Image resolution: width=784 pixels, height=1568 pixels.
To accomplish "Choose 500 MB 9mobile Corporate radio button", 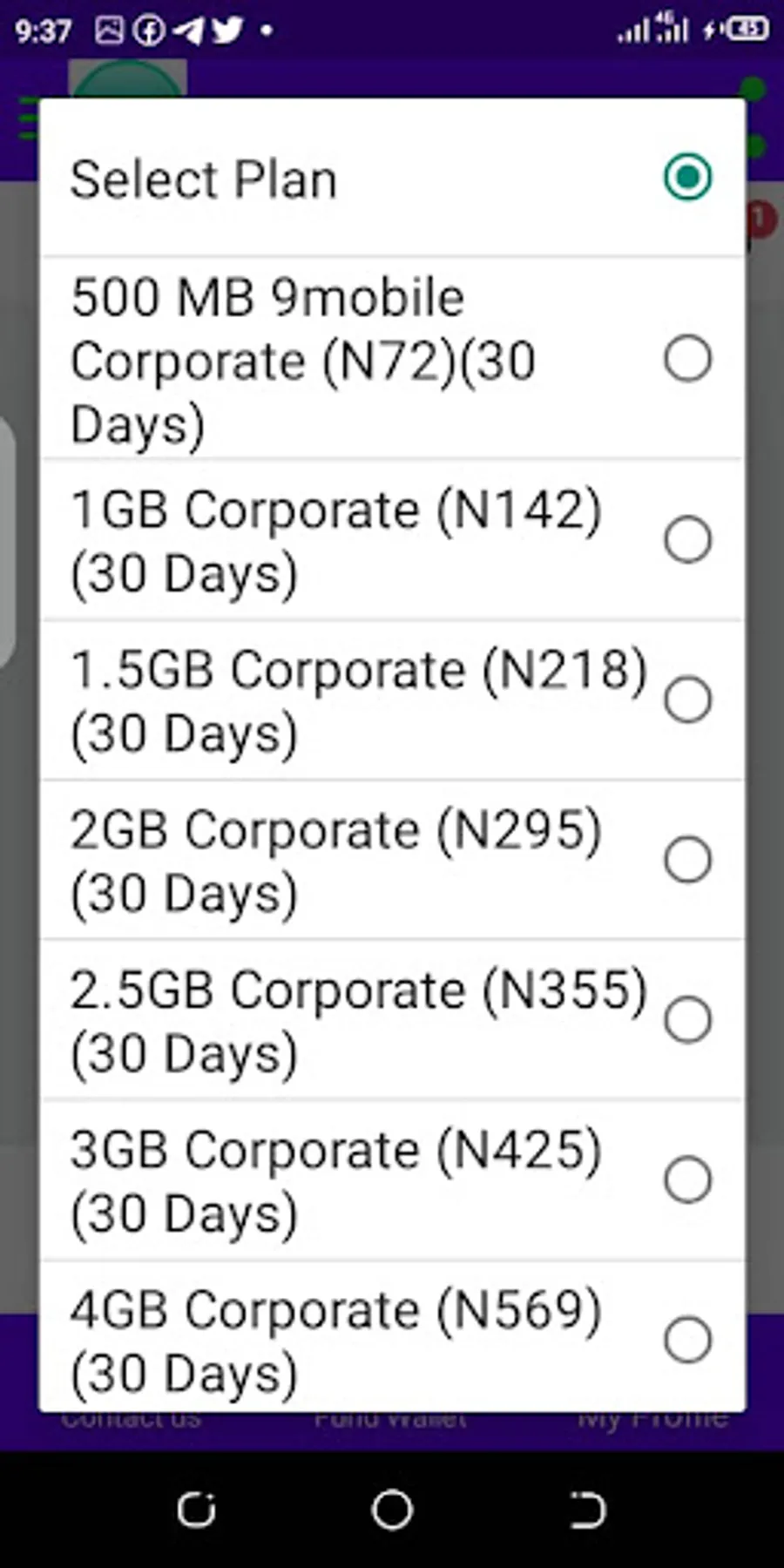I will coord(687,358).
